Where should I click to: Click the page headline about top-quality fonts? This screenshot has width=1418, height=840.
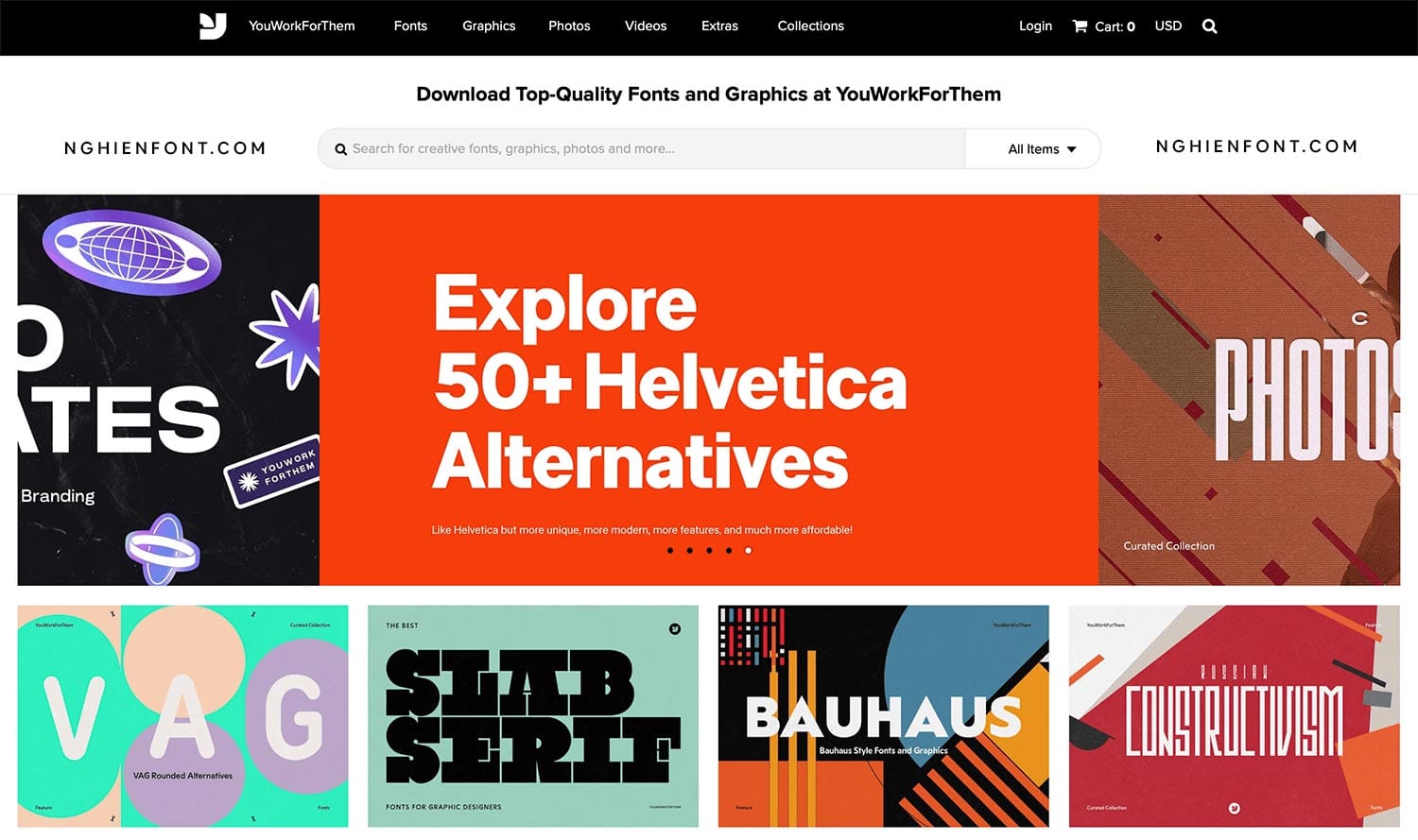709,94
